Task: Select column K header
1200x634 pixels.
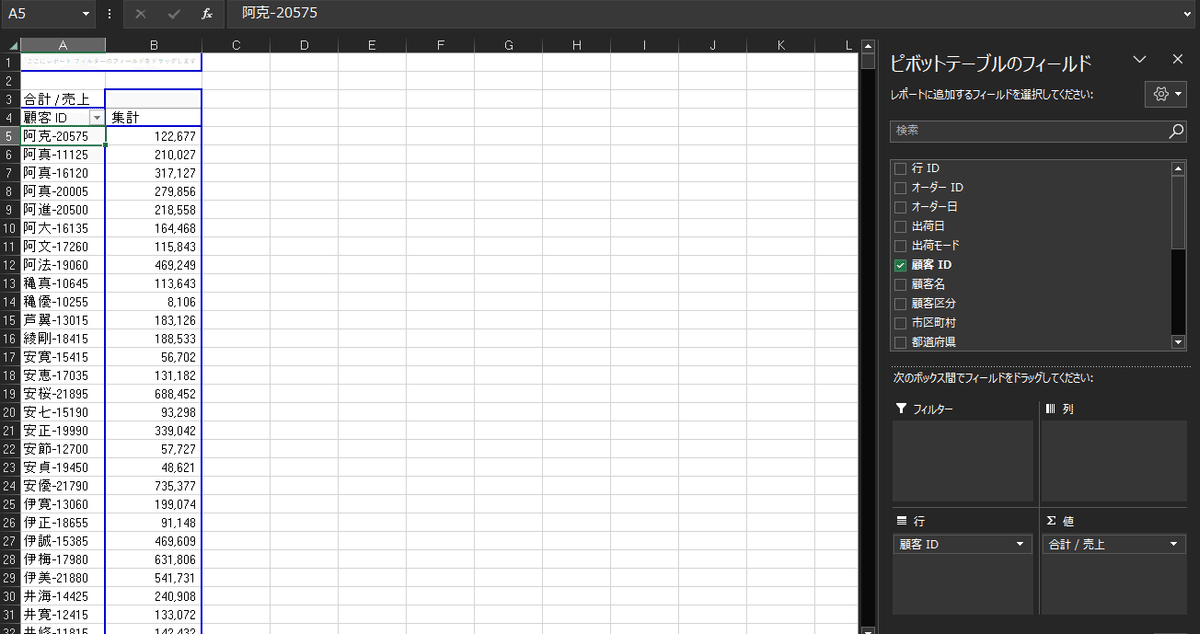Action: point(781,45)
